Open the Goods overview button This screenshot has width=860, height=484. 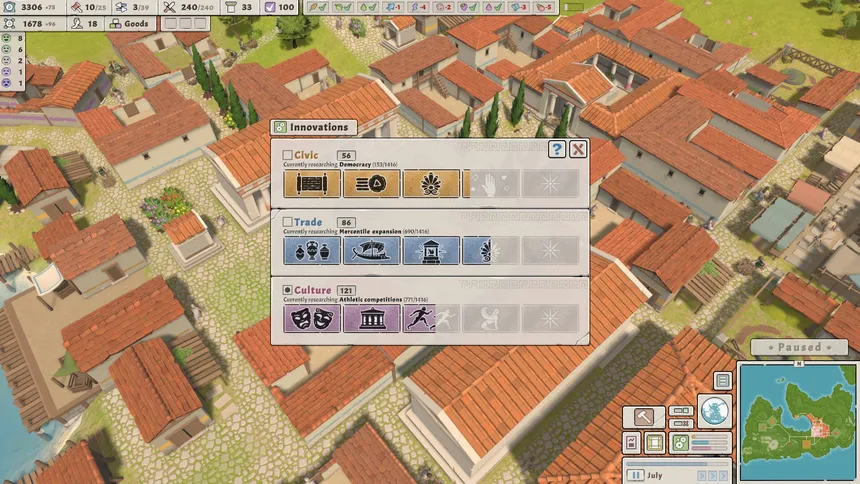(x=130, y=24)
